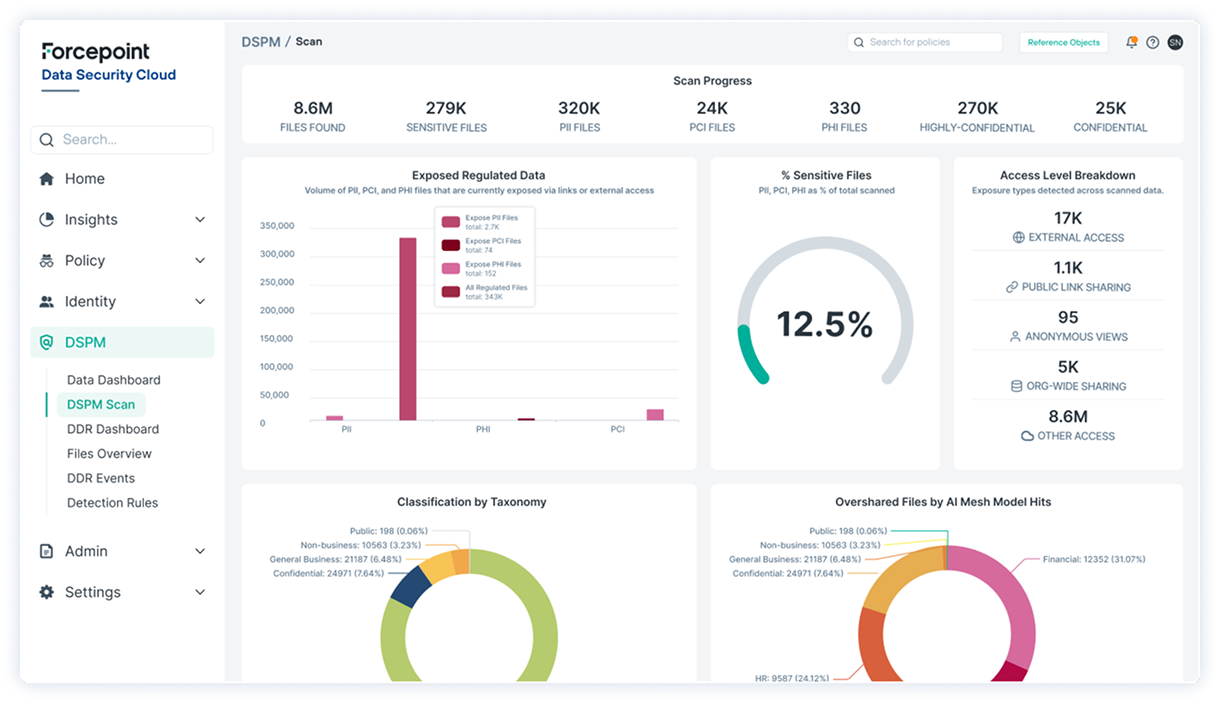Open the help question mark icon
1220x709 pixels.
click(x=1153, y=42)
